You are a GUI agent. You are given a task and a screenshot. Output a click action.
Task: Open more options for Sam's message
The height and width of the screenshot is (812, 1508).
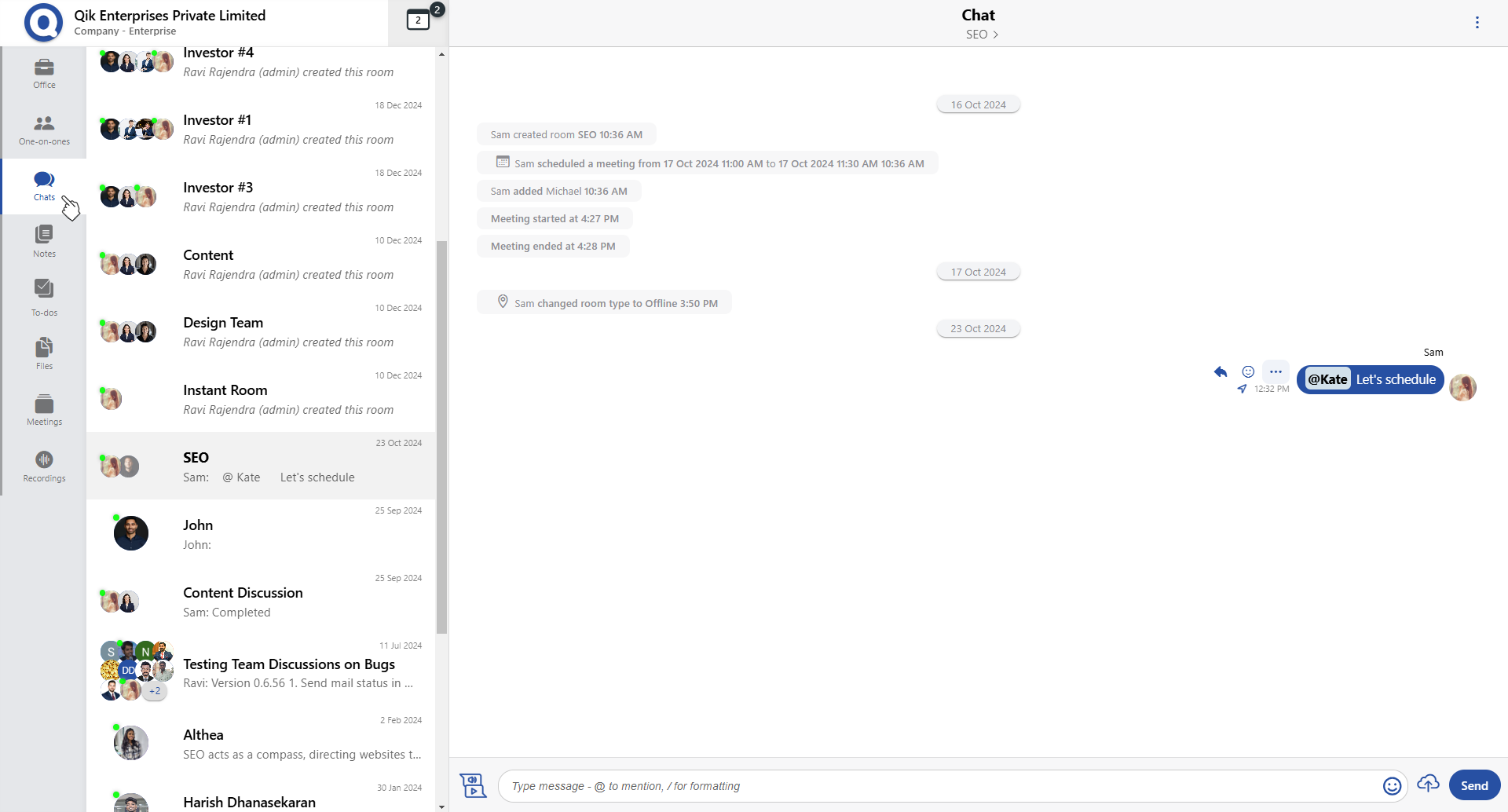tap(1276, 372)
